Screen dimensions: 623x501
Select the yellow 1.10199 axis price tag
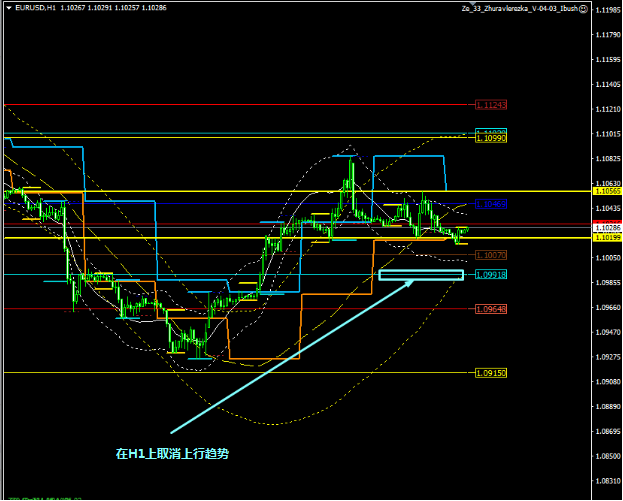[x=607, y=238]
